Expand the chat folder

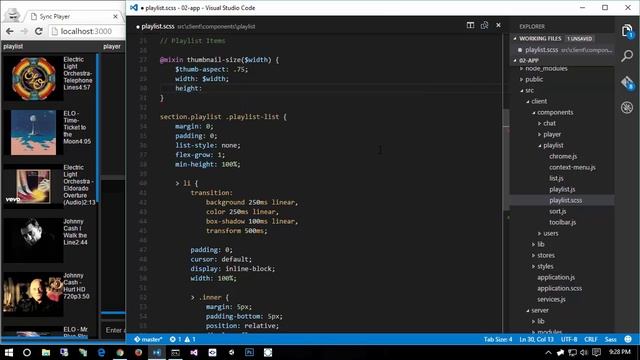pos(549,123)
